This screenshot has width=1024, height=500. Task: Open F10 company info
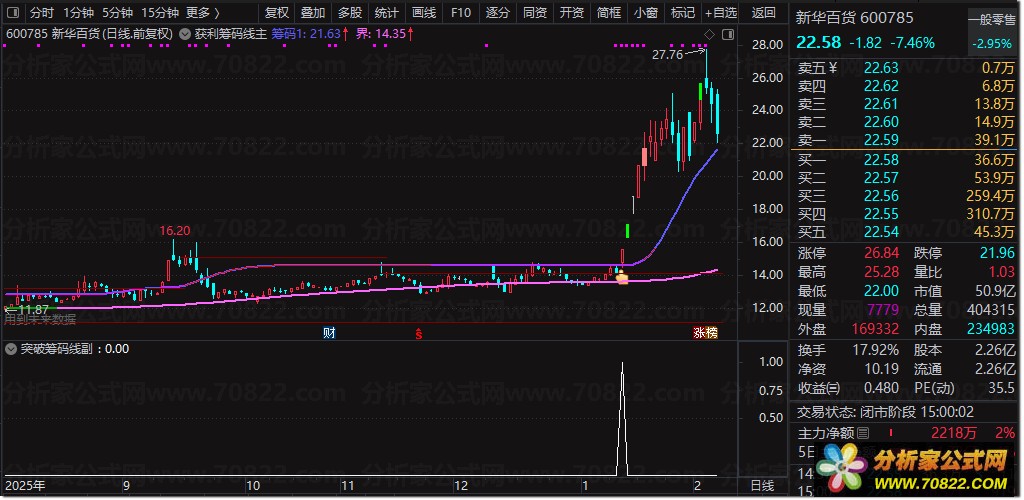click(x=460, y=12)
